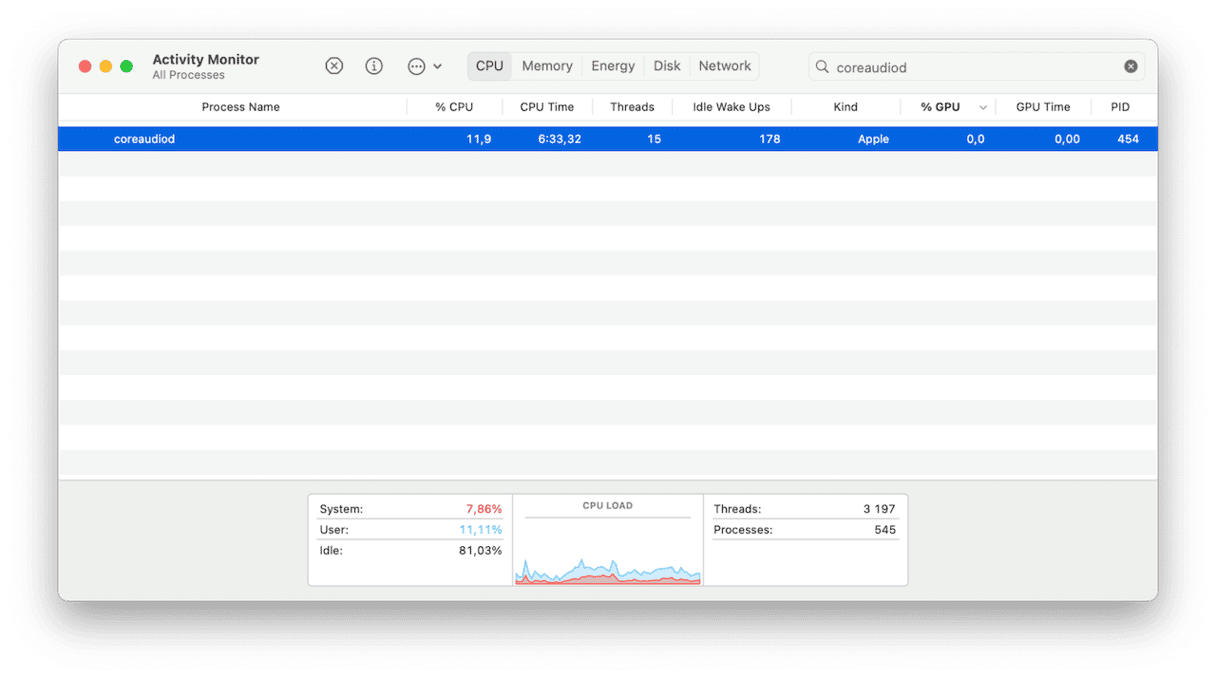Sort by Idle Wake Ups column
Screen dimensions: 1216x678
pos(731,107)
